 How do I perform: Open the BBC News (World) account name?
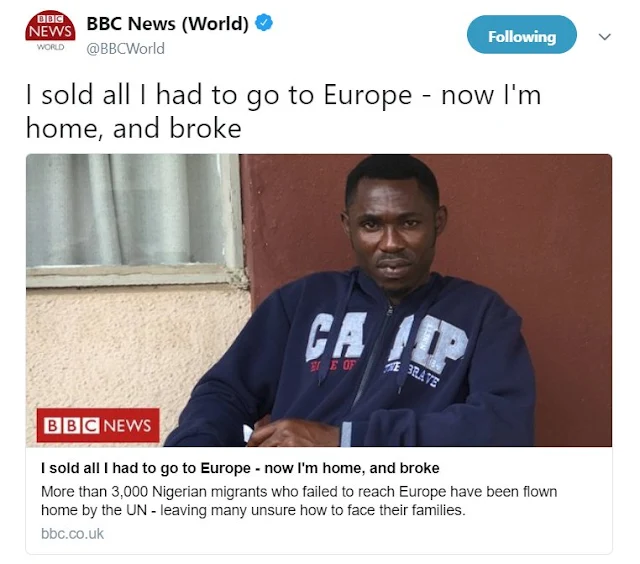pos(167,24)
